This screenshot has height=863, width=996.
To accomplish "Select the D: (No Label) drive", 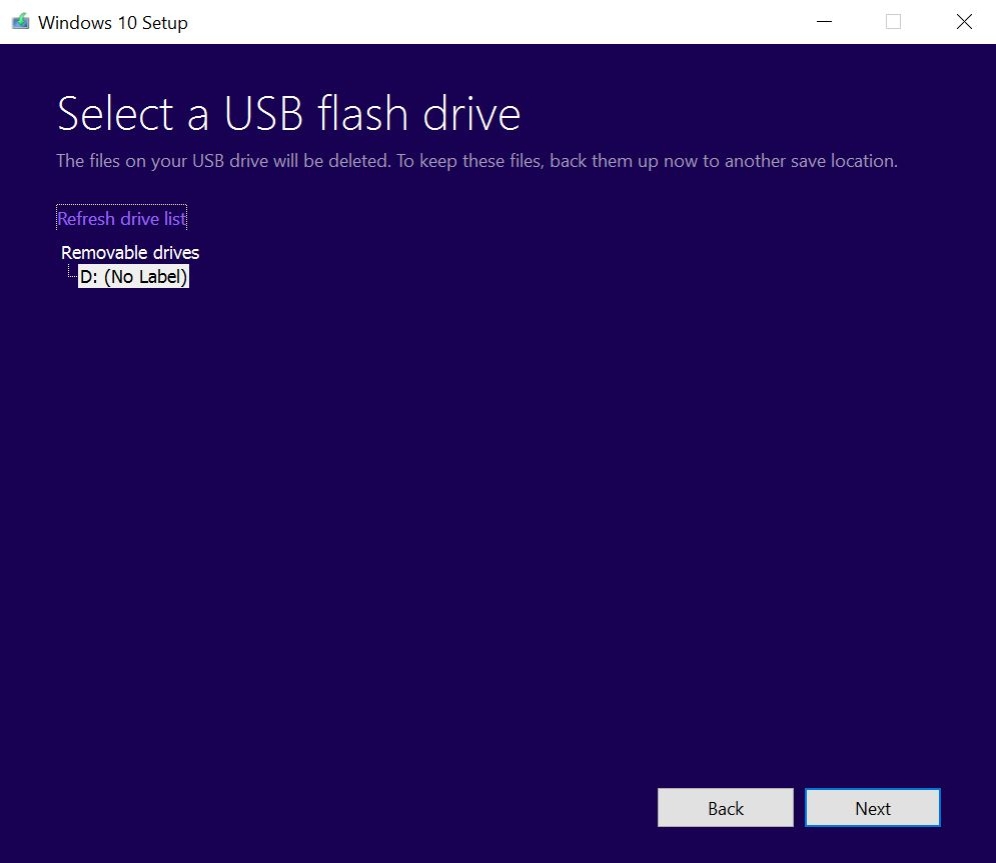I will click(133, 276).
